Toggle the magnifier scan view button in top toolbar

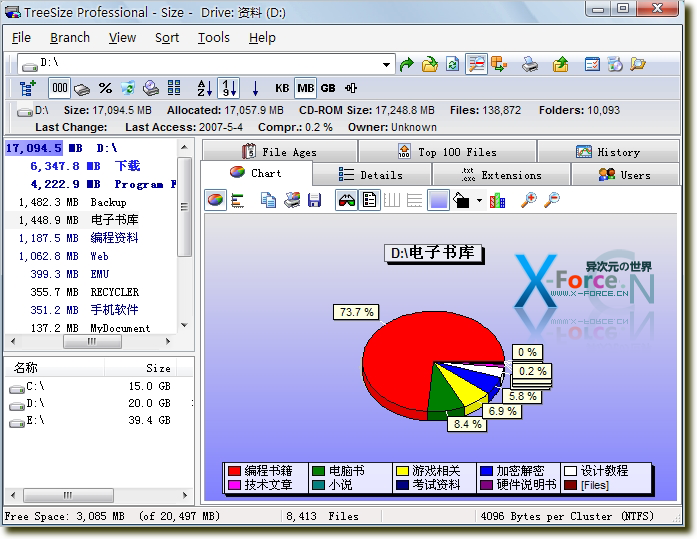point(476,65)
